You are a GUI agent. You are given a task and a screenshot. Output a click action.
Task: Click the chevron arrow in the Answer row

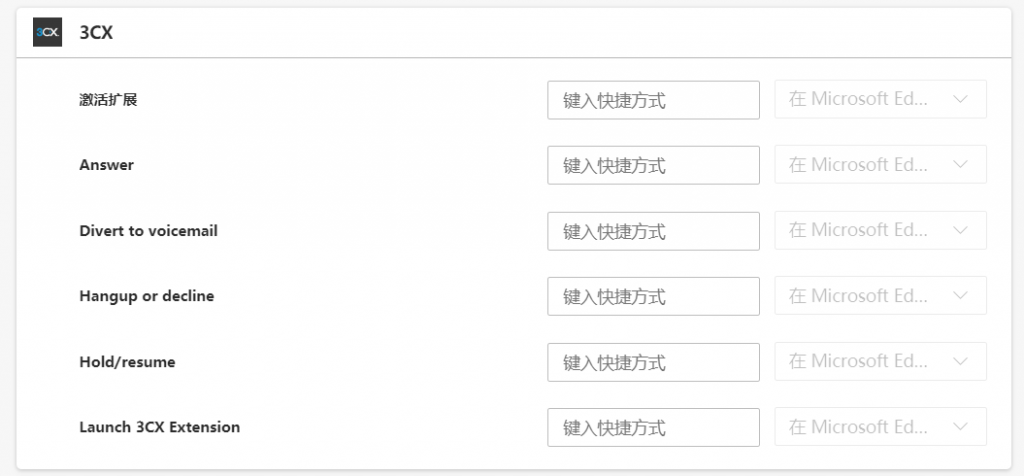click(x=960, y=165)
